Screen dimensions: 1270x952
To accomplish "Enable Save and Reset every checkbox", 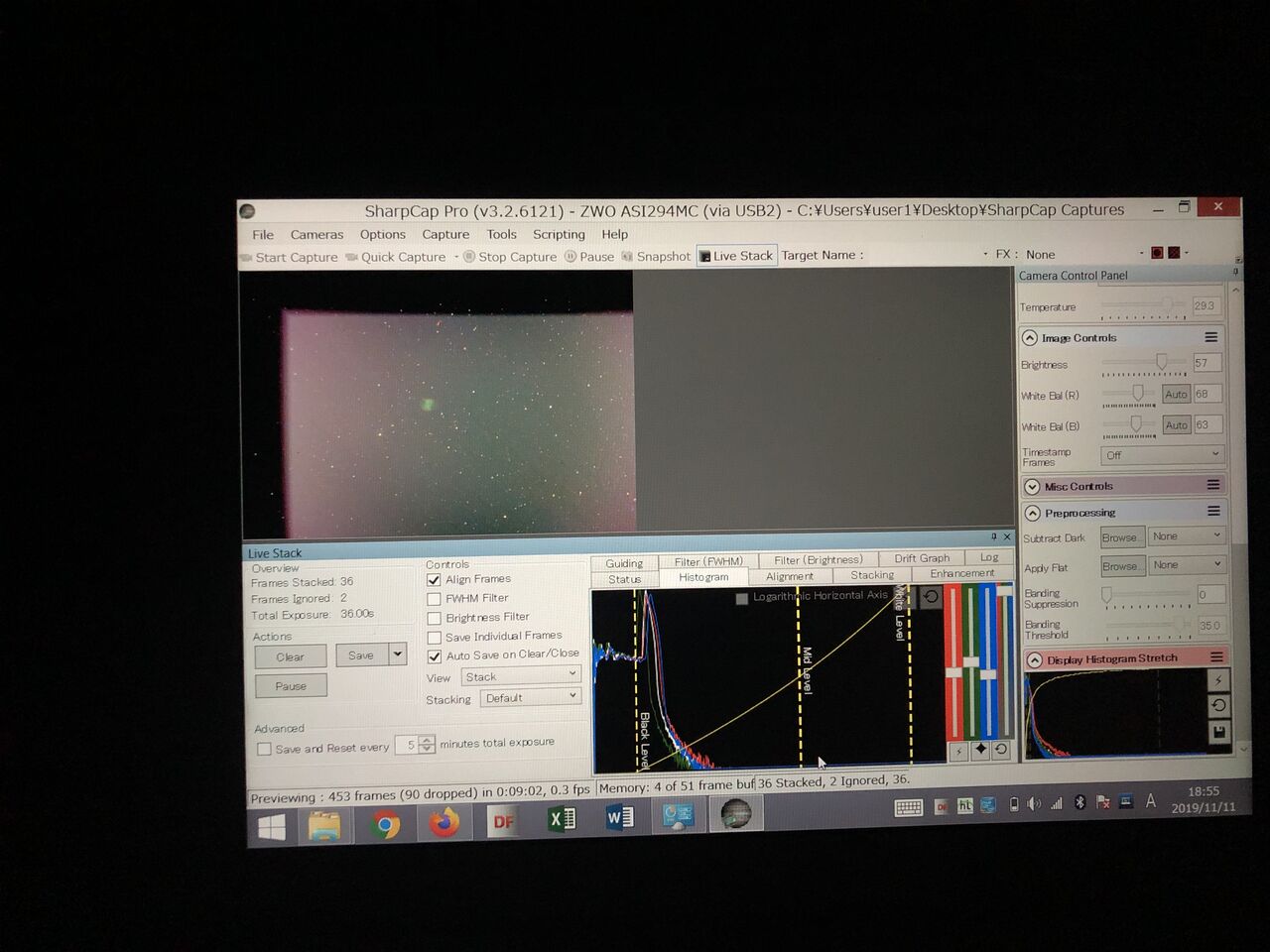I will pos(264,749).
